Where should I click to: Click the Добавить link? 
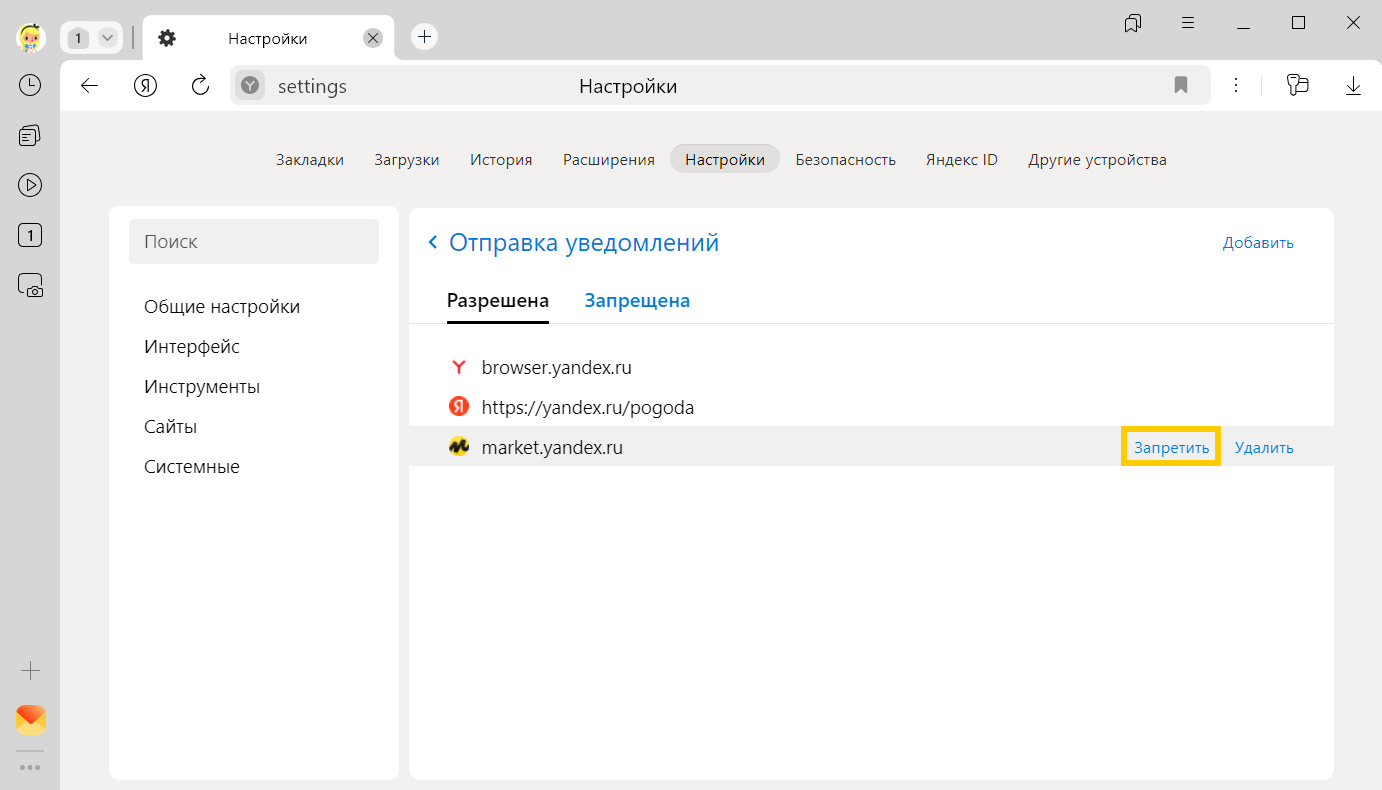(1258, 243)
